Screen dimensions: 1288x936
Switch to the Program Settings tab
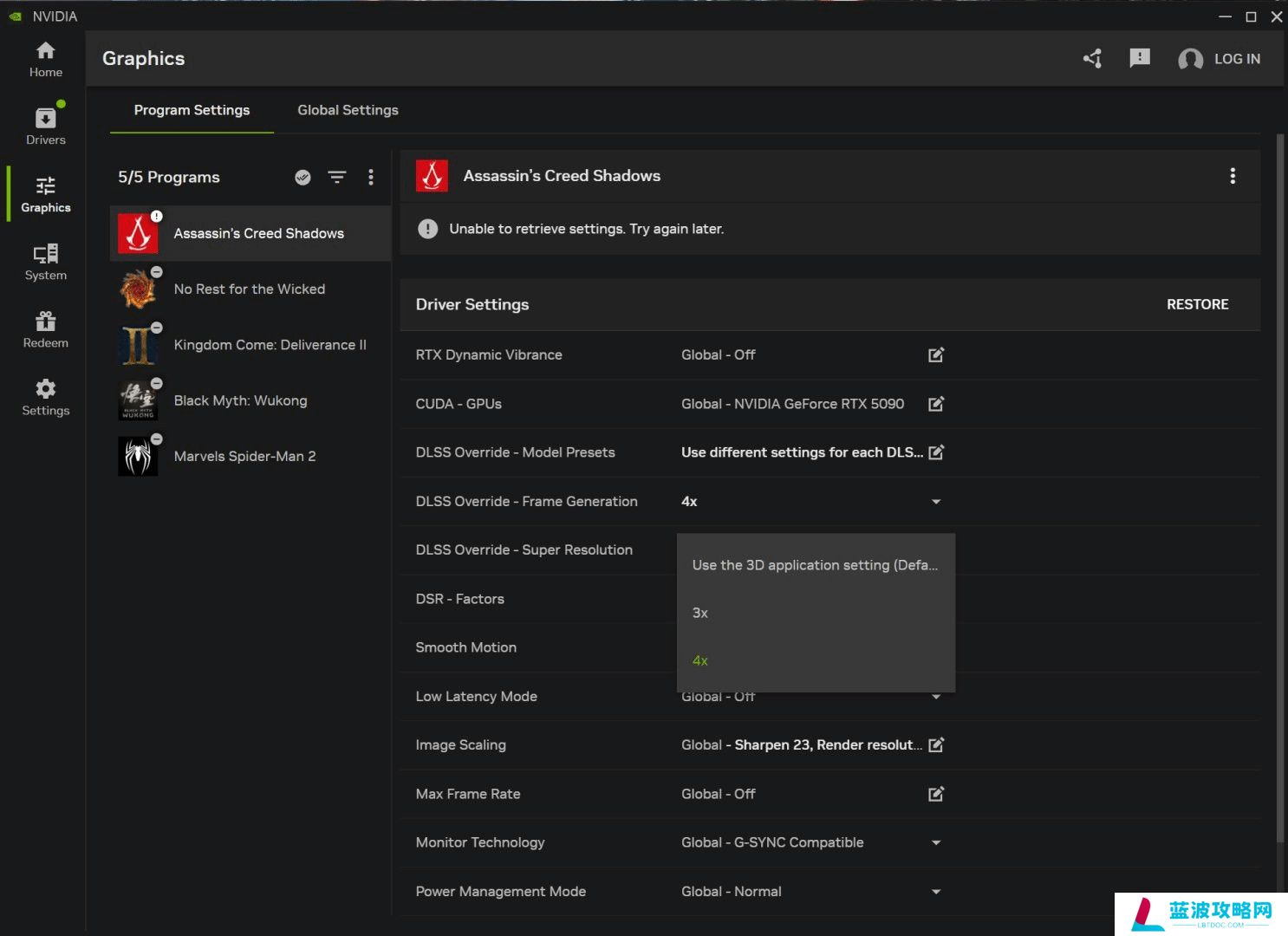[192, 110]
